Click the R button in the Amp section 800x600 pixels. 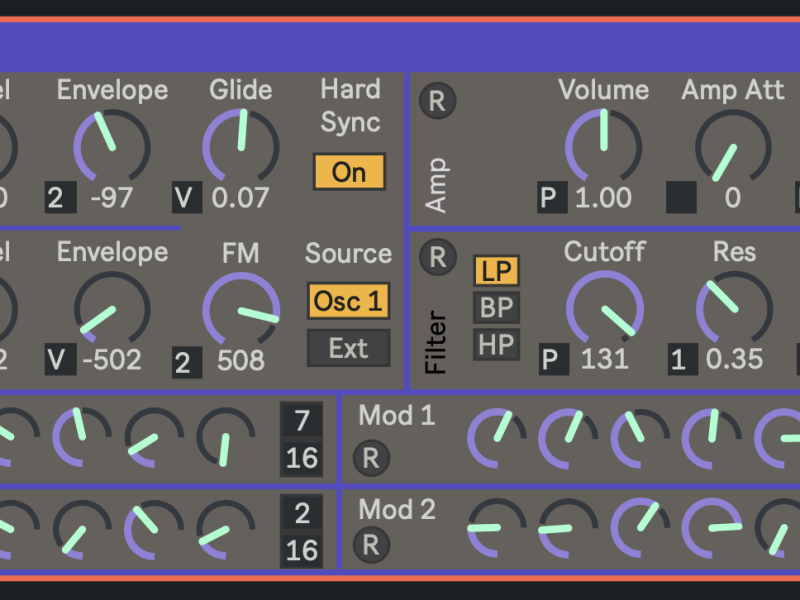click(437, 101)
